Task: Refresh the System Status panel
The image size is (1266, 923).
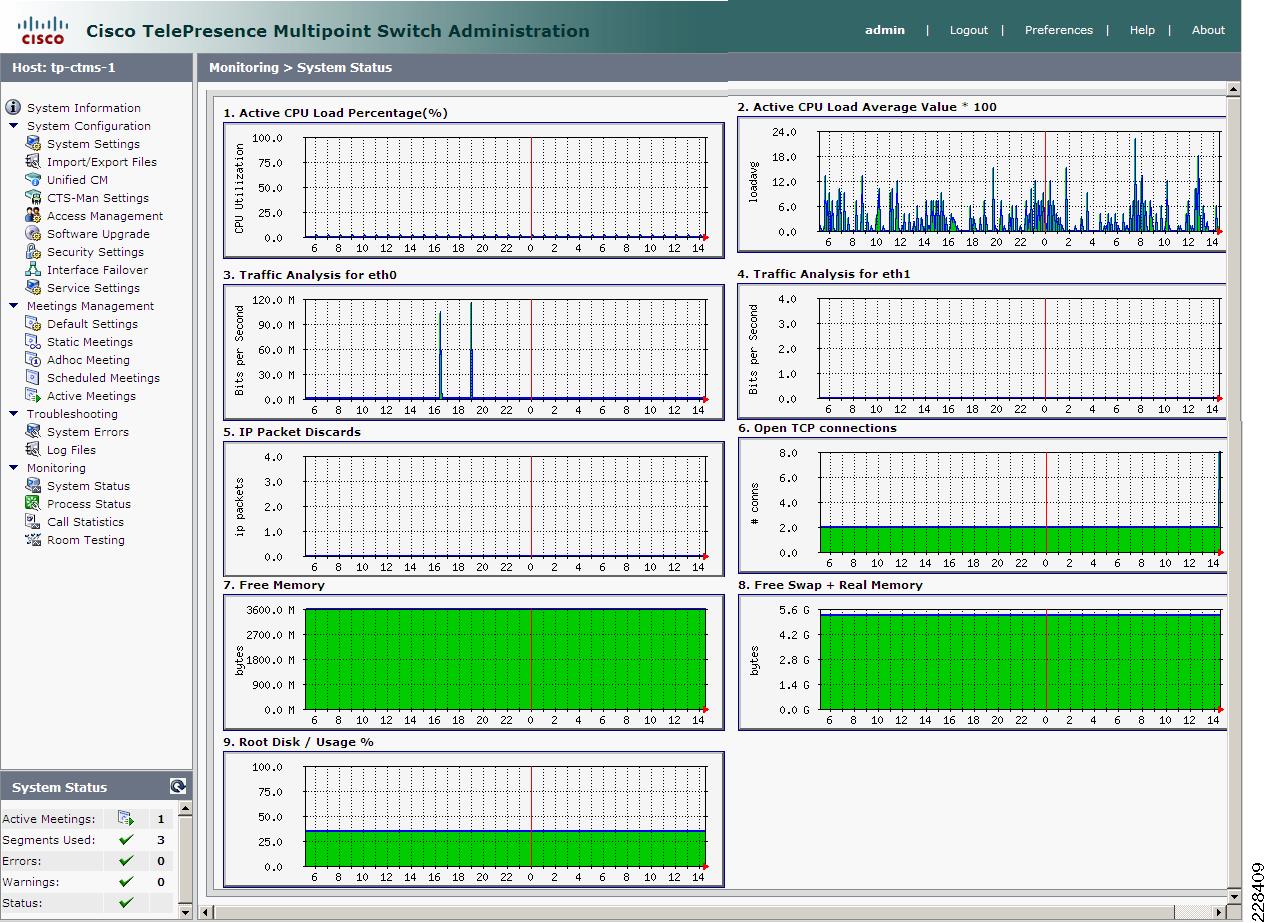Action: 178,787
